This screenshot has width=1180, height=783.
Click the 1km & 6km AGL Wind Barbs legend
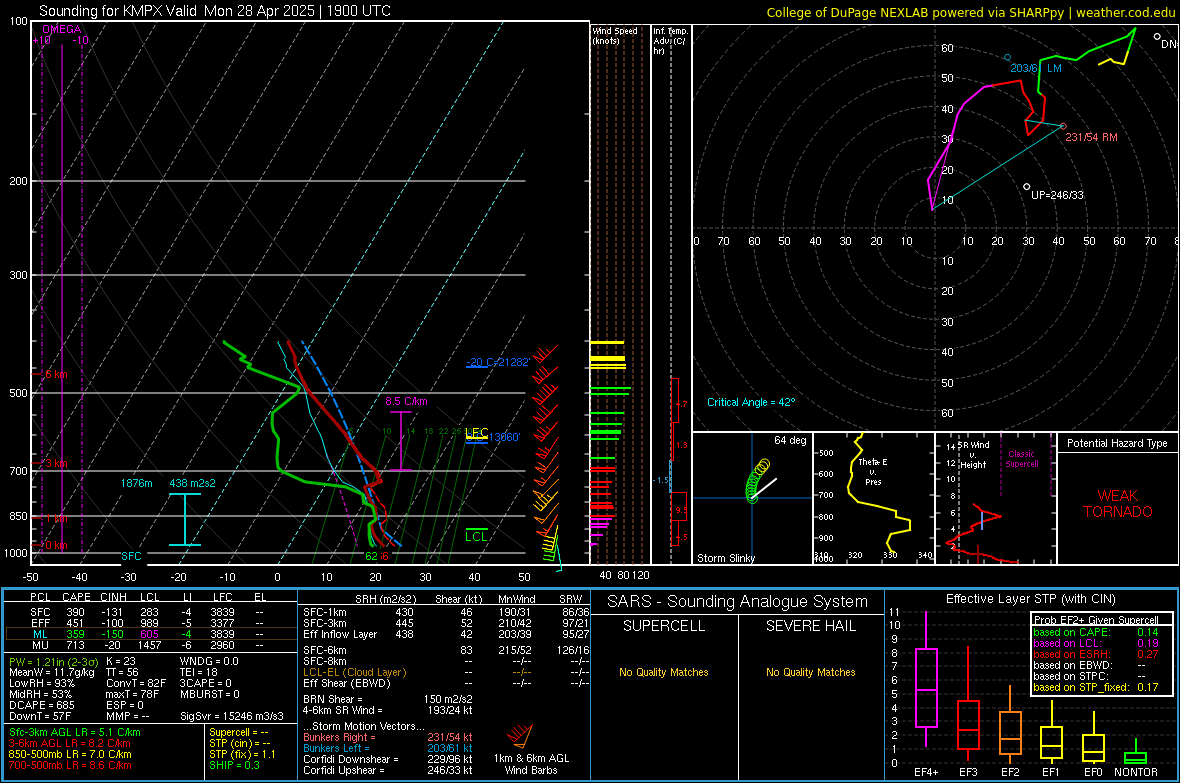tap(531, 764)
